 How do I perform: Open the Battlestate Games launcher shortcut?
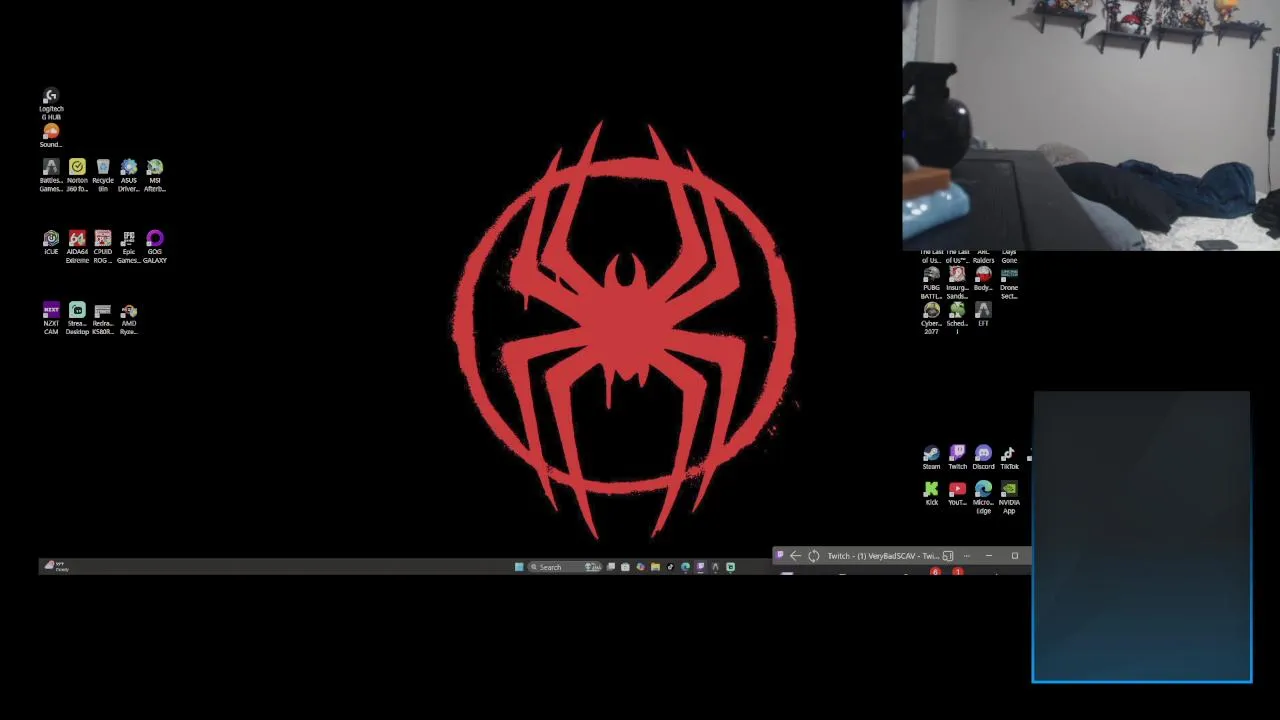point(51,175)
